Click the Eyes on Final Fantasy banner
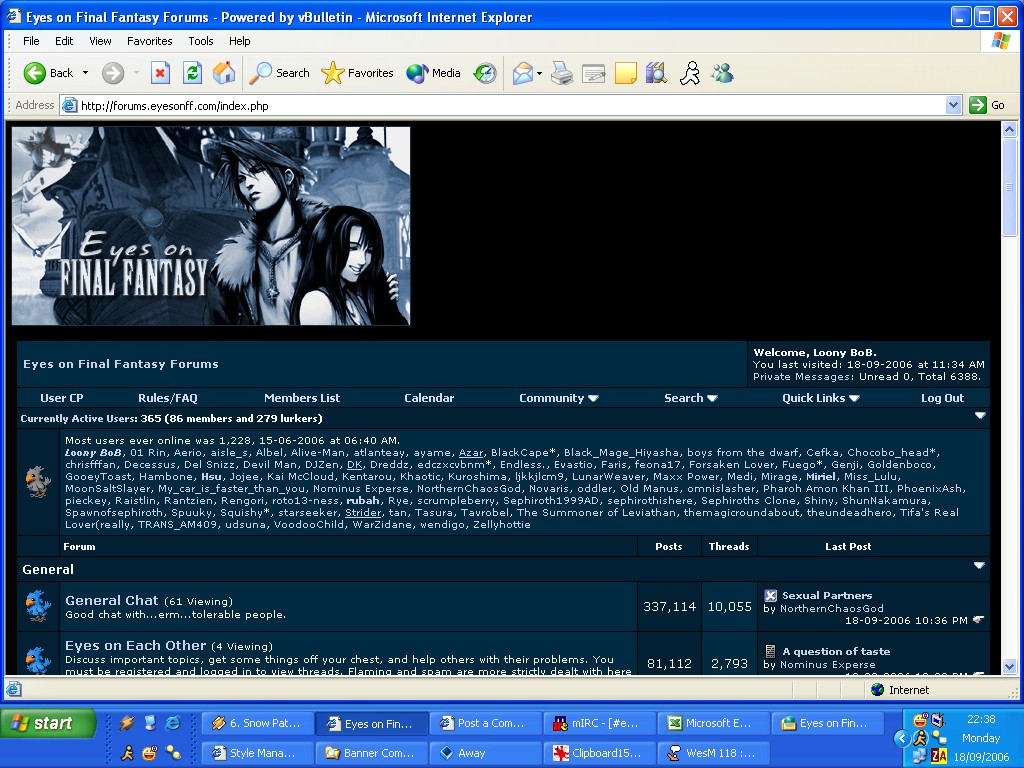The image size is (1024, 768). point(211,226)
